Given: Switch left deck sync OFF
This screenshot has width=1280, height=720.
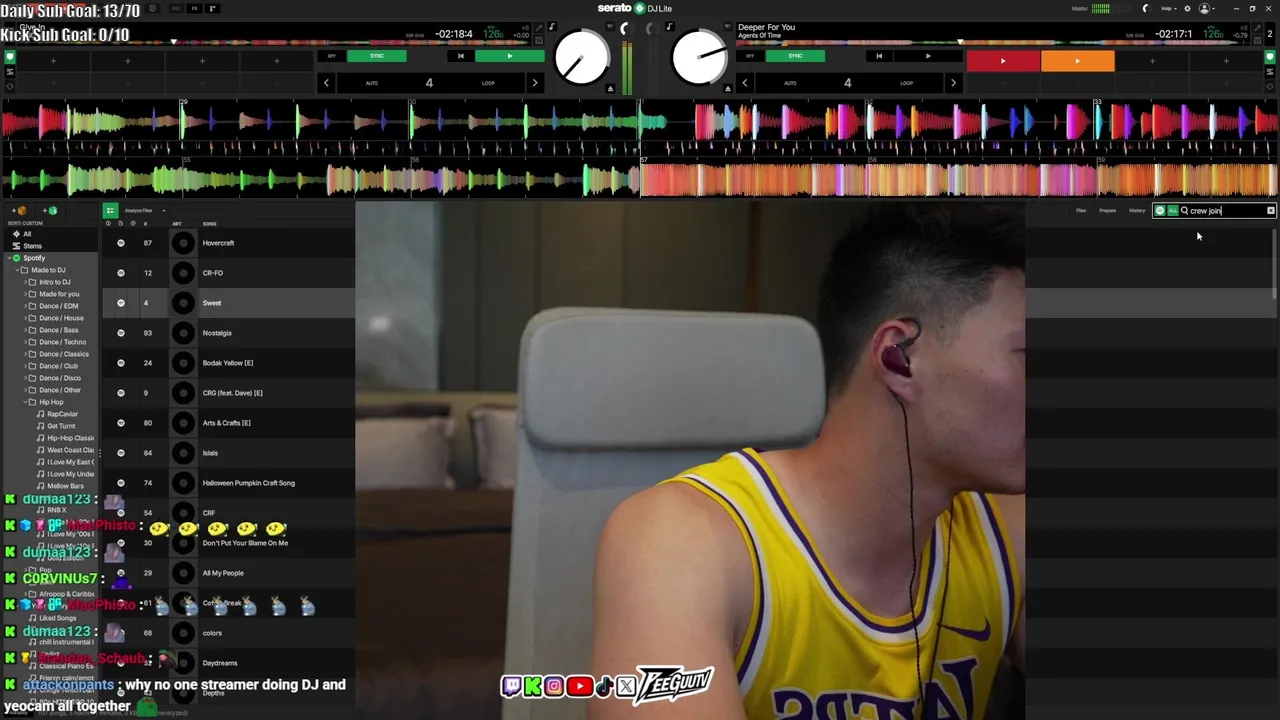Looking at the screenshot, I should (332, 56).
